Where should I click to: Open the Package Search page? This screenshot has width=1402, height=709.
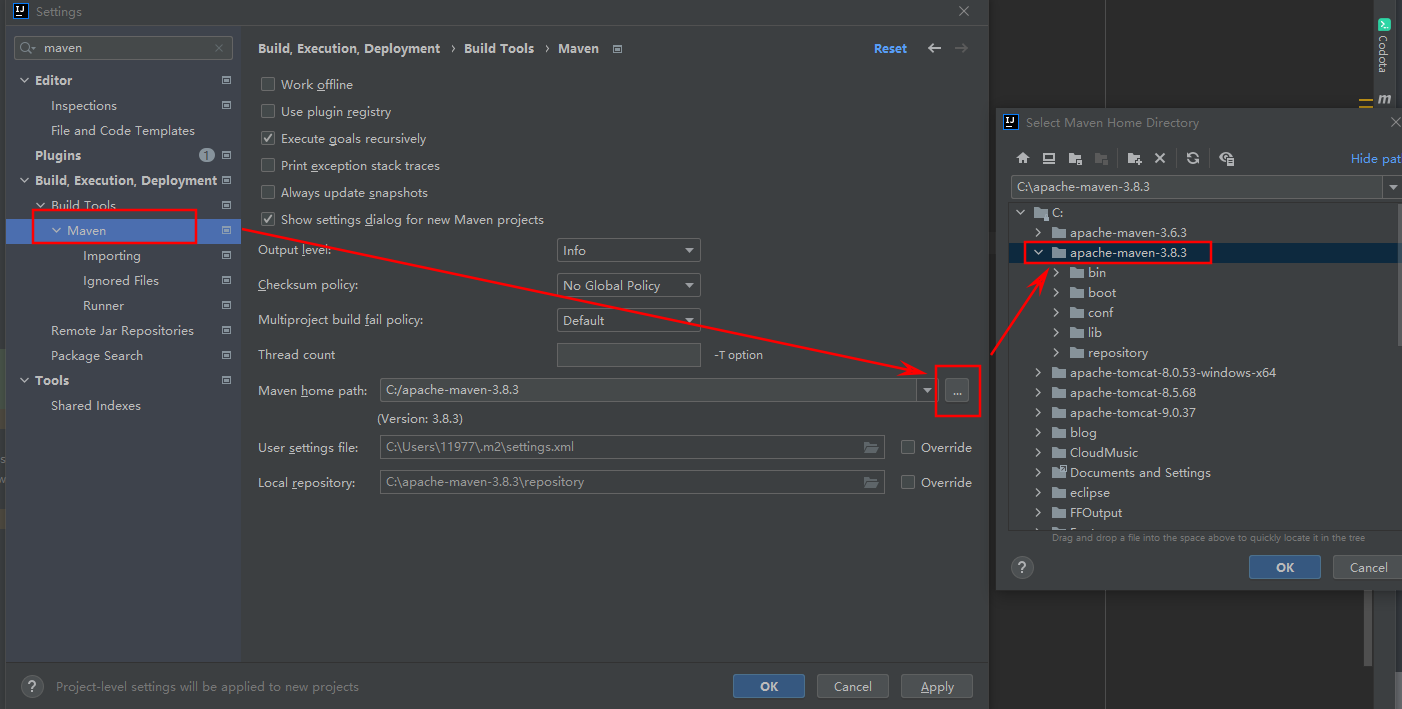point(97,355)
